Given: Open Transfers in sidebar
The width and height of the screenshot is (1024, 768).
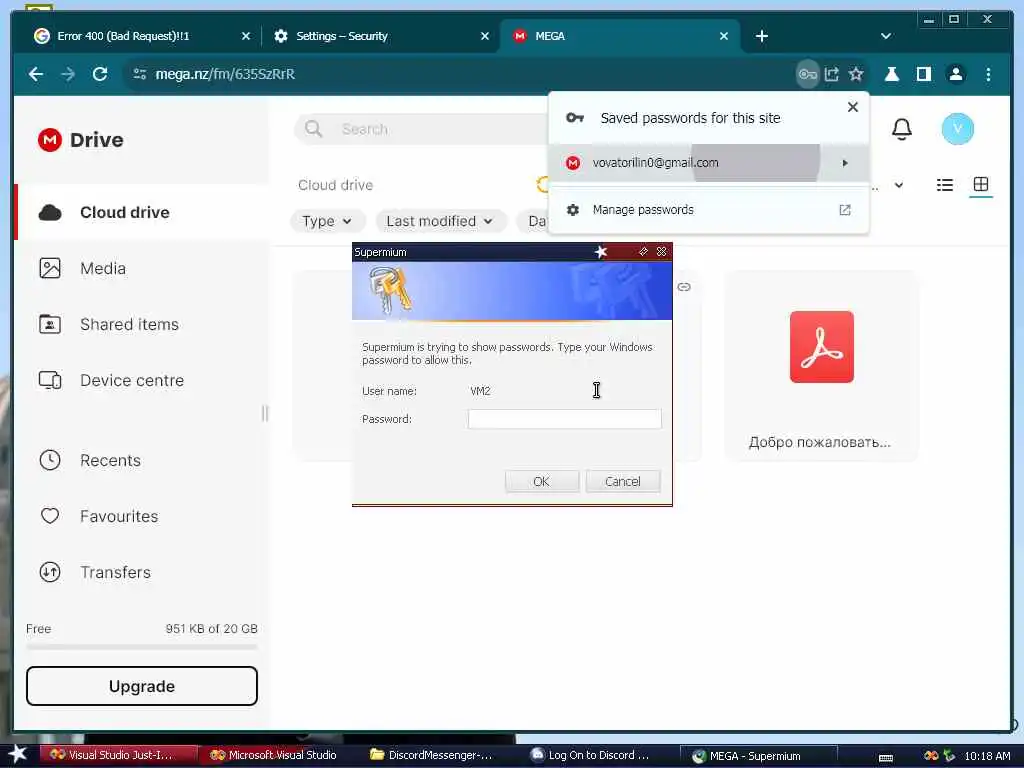Looking at the screenshot, I should [x=142, y=572].
